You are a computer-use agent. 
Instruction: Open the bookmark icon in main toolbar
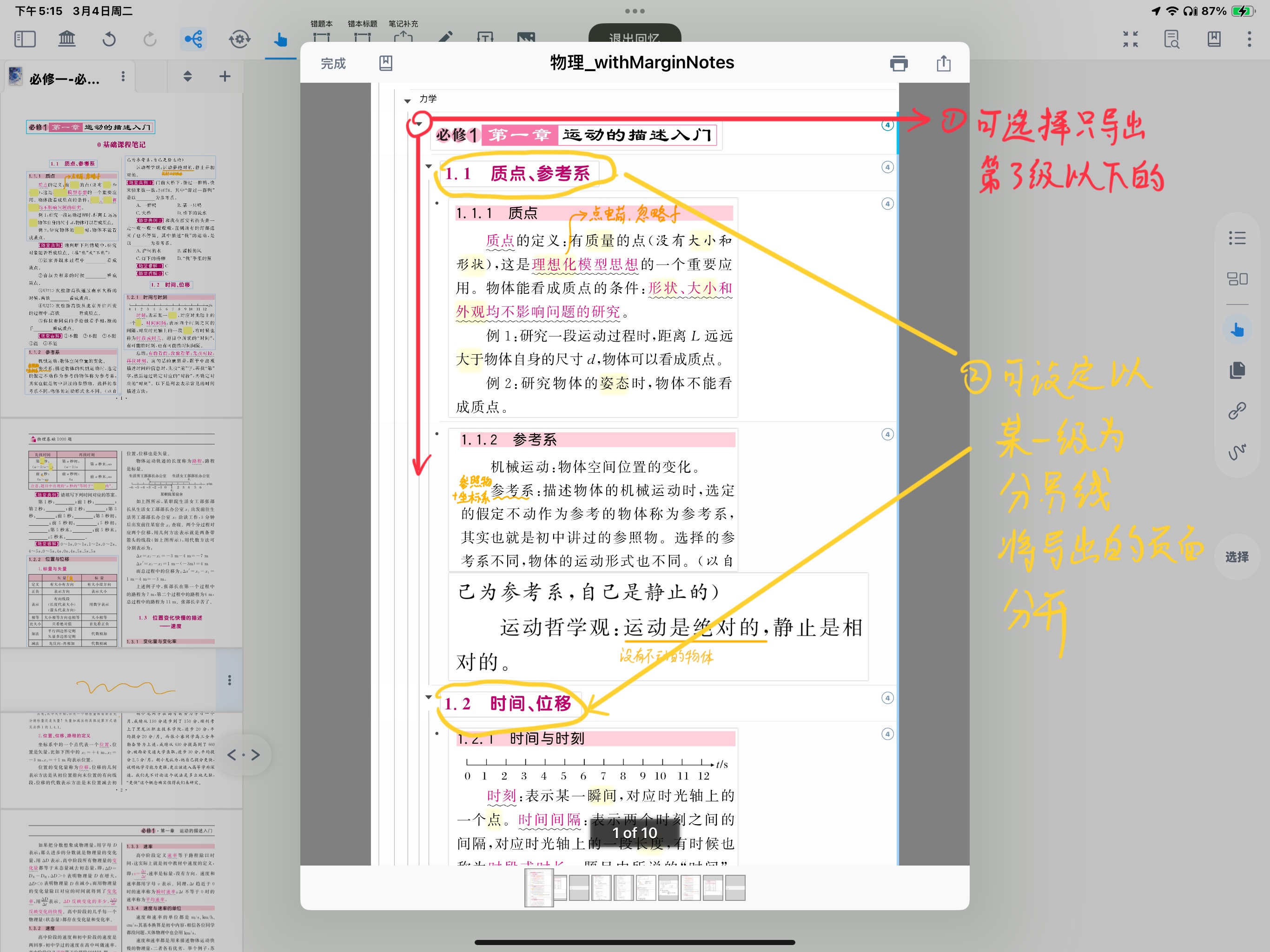pyautogui.click(x=1214, y=39)
